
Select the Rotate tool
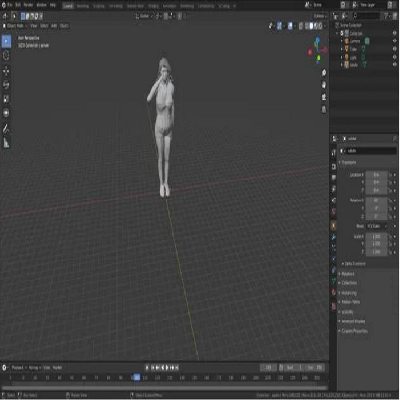click(x=6, y=85)
